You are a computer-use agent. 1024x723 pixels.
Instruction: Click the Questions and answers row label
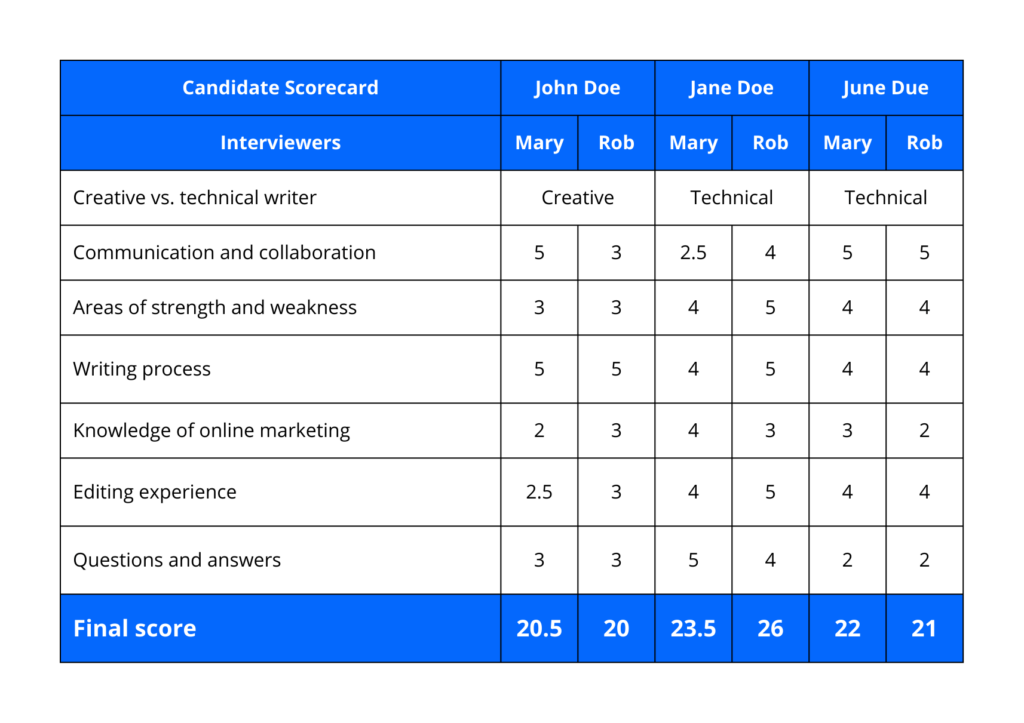point(177,560)
